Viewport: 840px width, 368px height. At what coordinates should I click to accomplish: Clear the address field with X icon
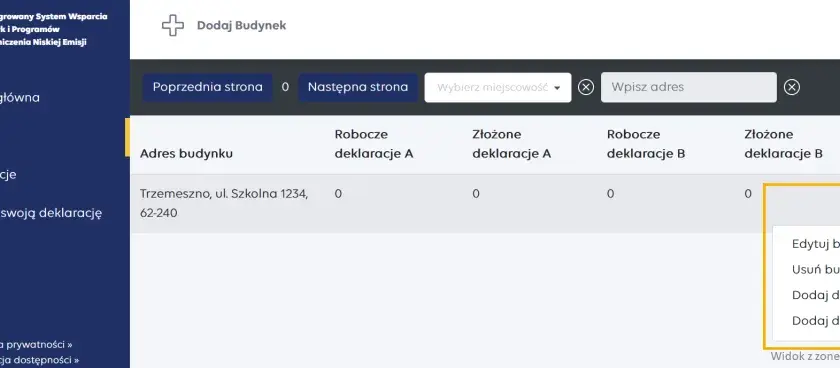[792, 87]
